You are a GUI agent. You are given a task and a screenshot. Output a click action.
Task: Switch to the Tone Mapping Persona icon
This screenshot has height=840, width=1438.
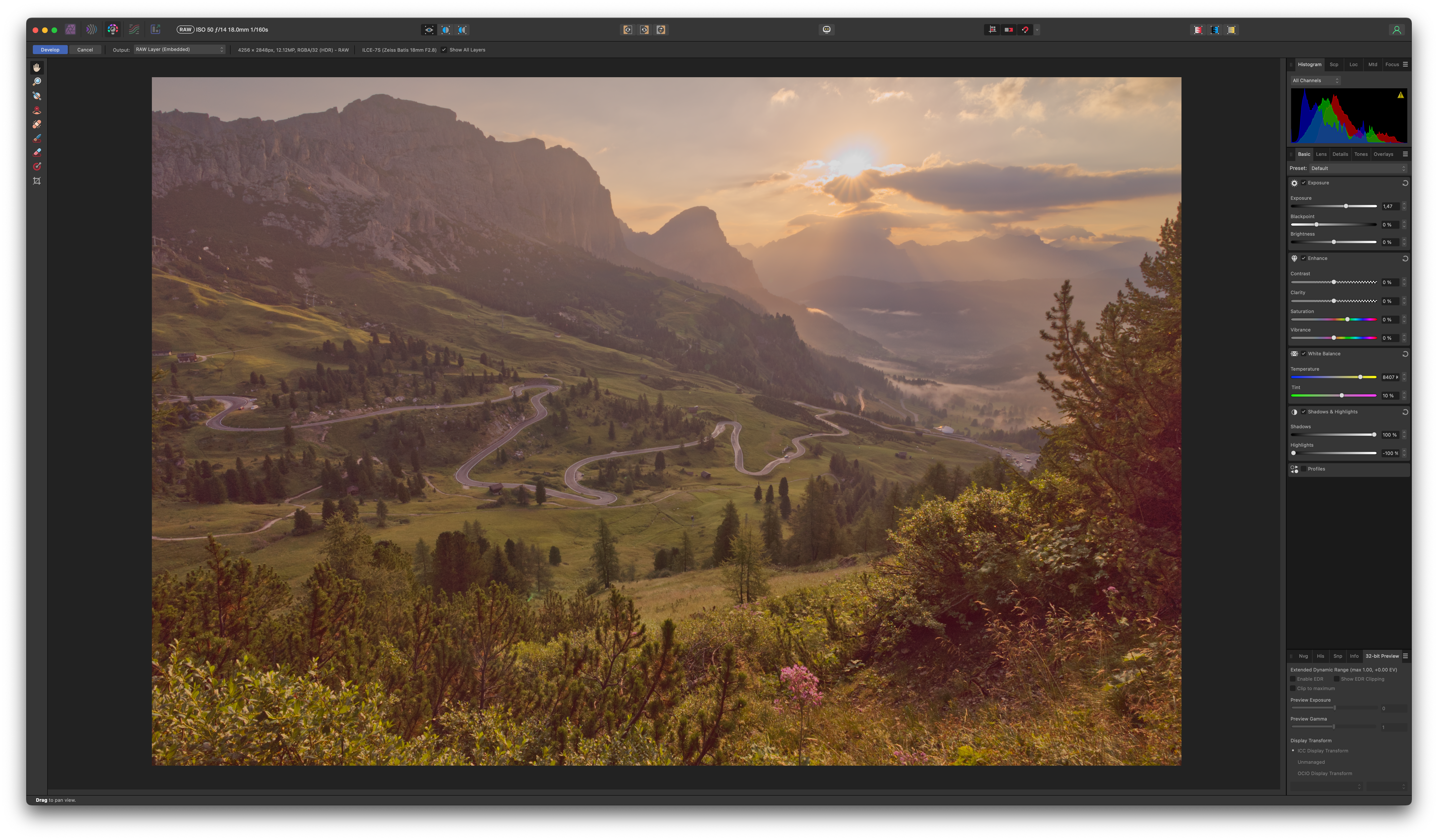point(134,29)
